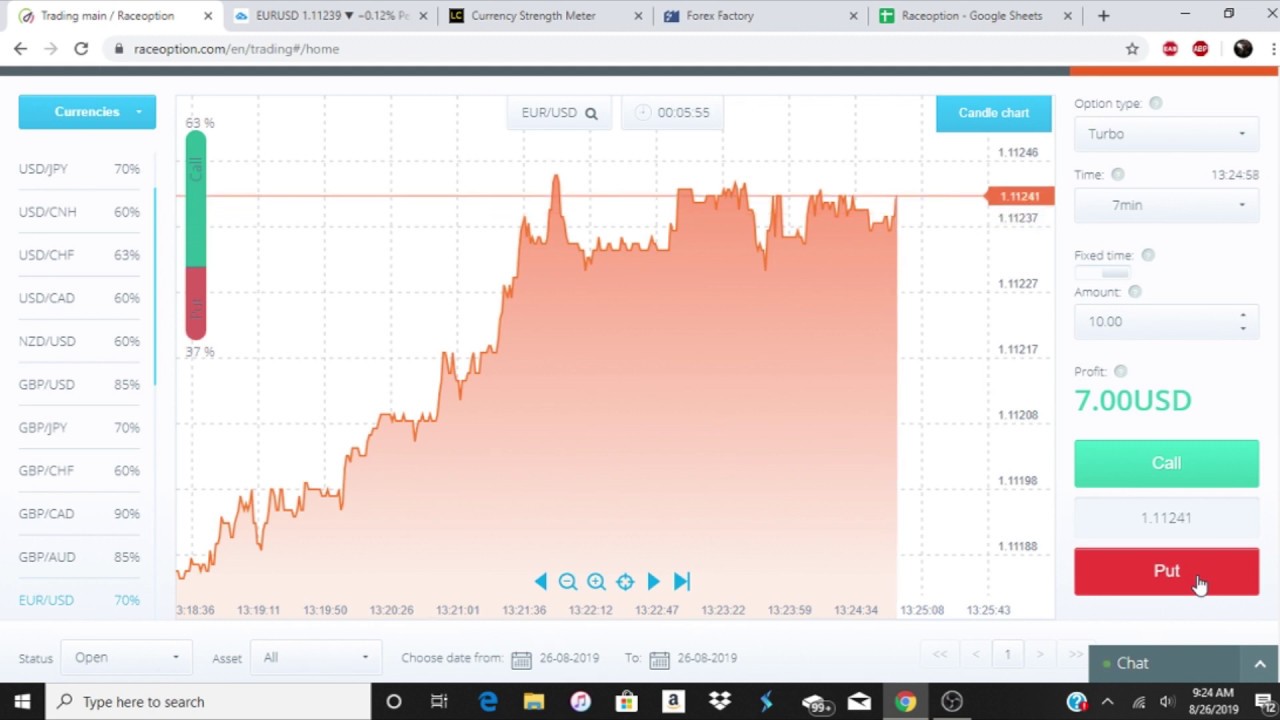Screen dimensions: 1280x720
Task: Click the help icon beside Amount
Action: pos(1135,292)
